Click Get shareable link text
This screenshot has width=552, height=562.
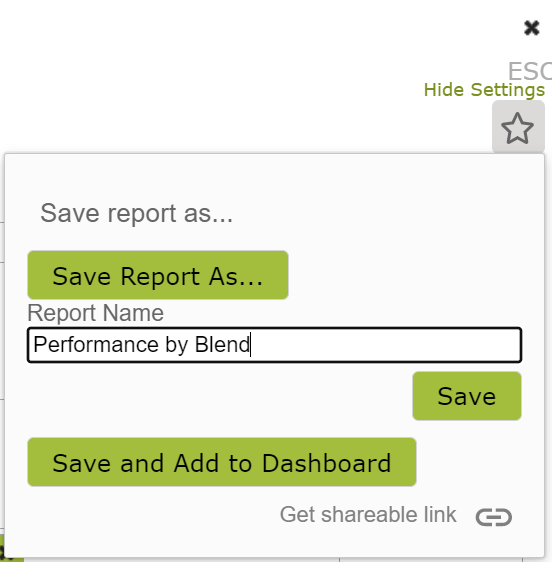click(368, 515)
